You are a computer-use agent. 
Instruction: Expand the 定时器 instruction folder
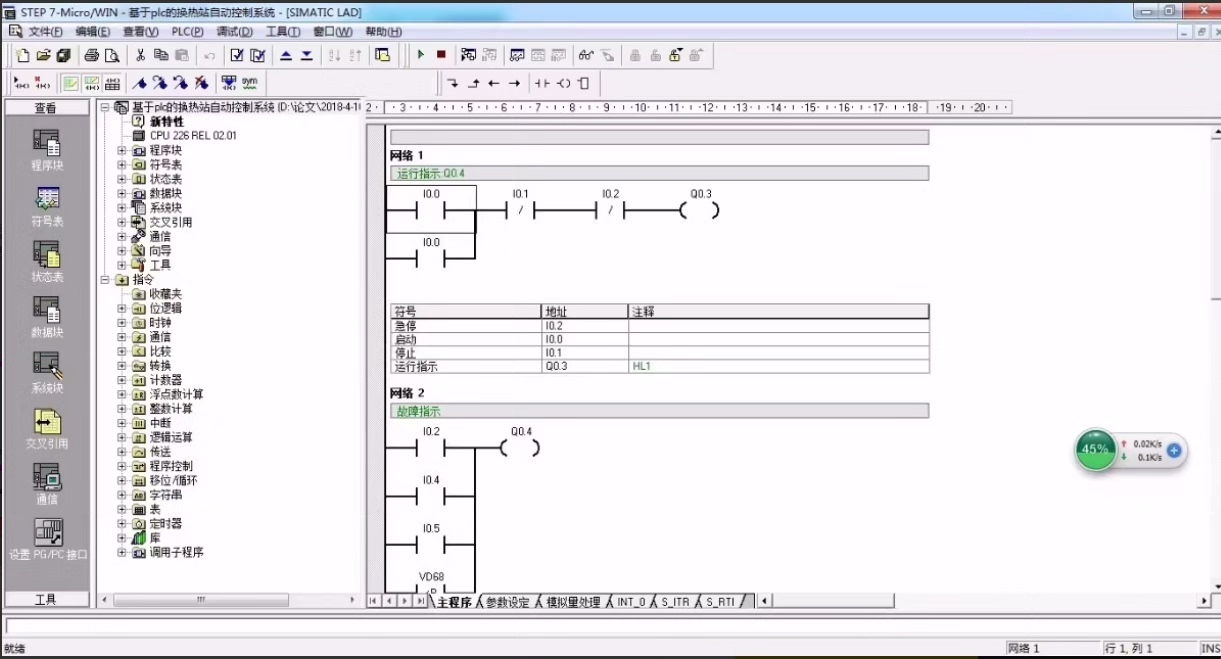click(122, 523)
